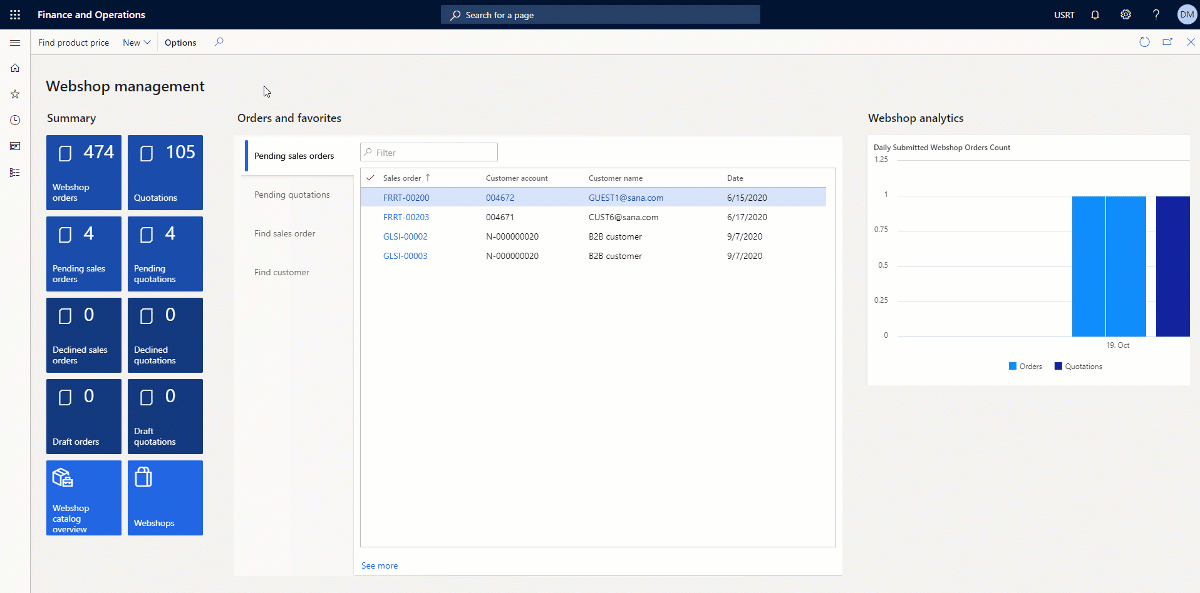Open Modules list icon in sidebar
Image resolution: width=1200 pixels, height=593 pixels.
[x=15, y=172]
